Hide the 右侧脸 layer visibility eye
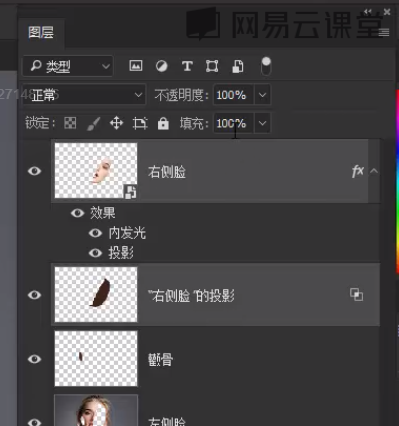The height and width of the screenshot is (426, 399). tap(34, 171)
